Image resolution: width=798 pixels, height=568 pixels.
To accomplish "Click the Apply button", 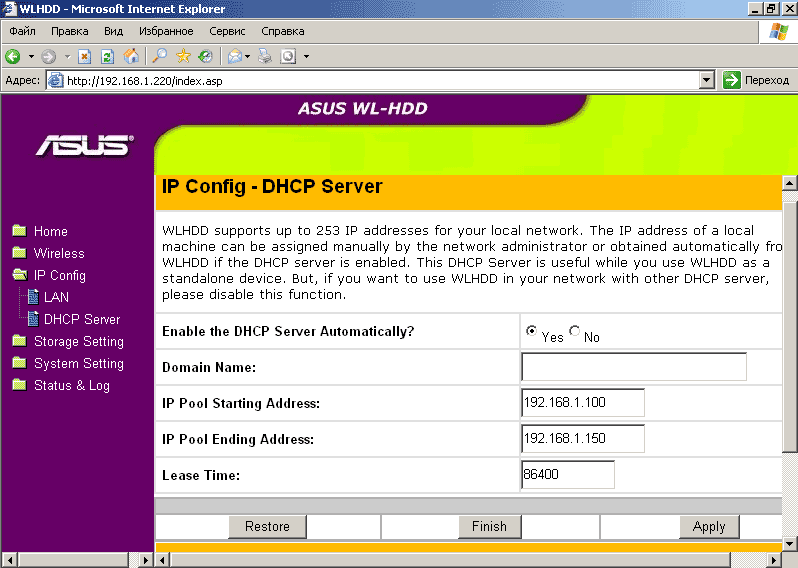I will [x=709, y=526].
